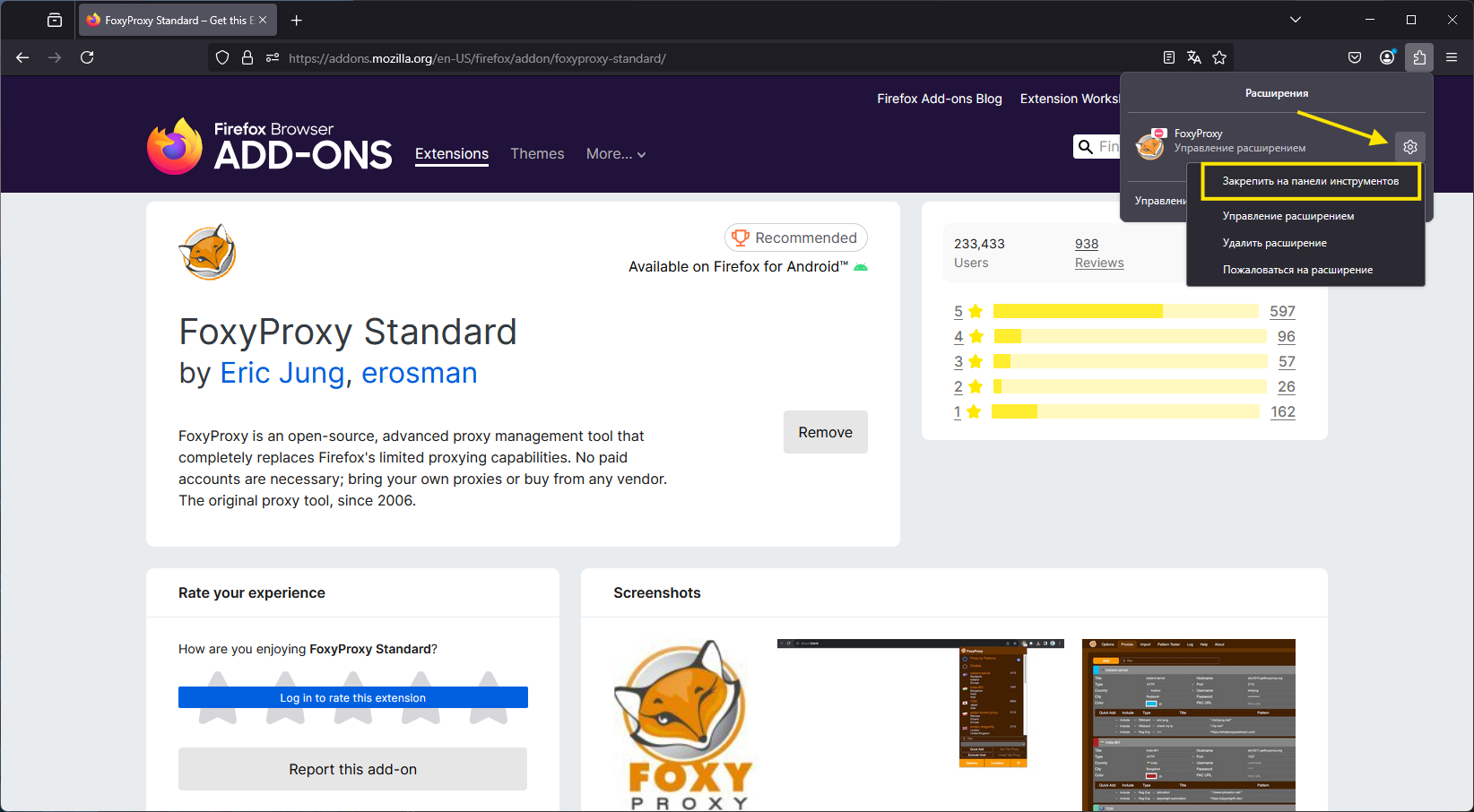Open the Firefox account menu
This screenshot has height=812, width=1474.
pos(1387,57)
